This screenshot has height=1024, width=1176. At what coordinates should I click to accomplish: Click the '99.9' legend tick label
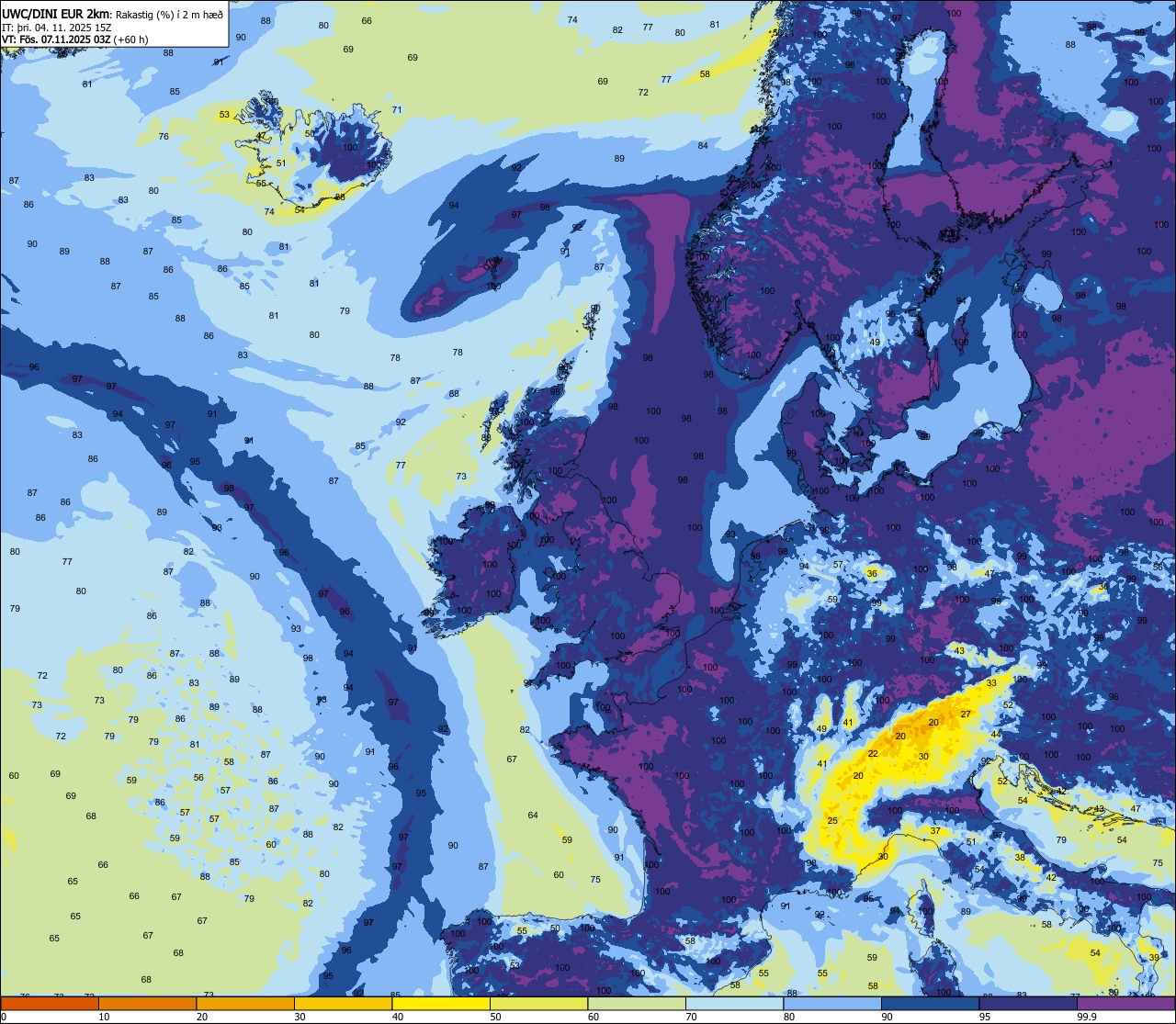(x=1087, y=1017)
